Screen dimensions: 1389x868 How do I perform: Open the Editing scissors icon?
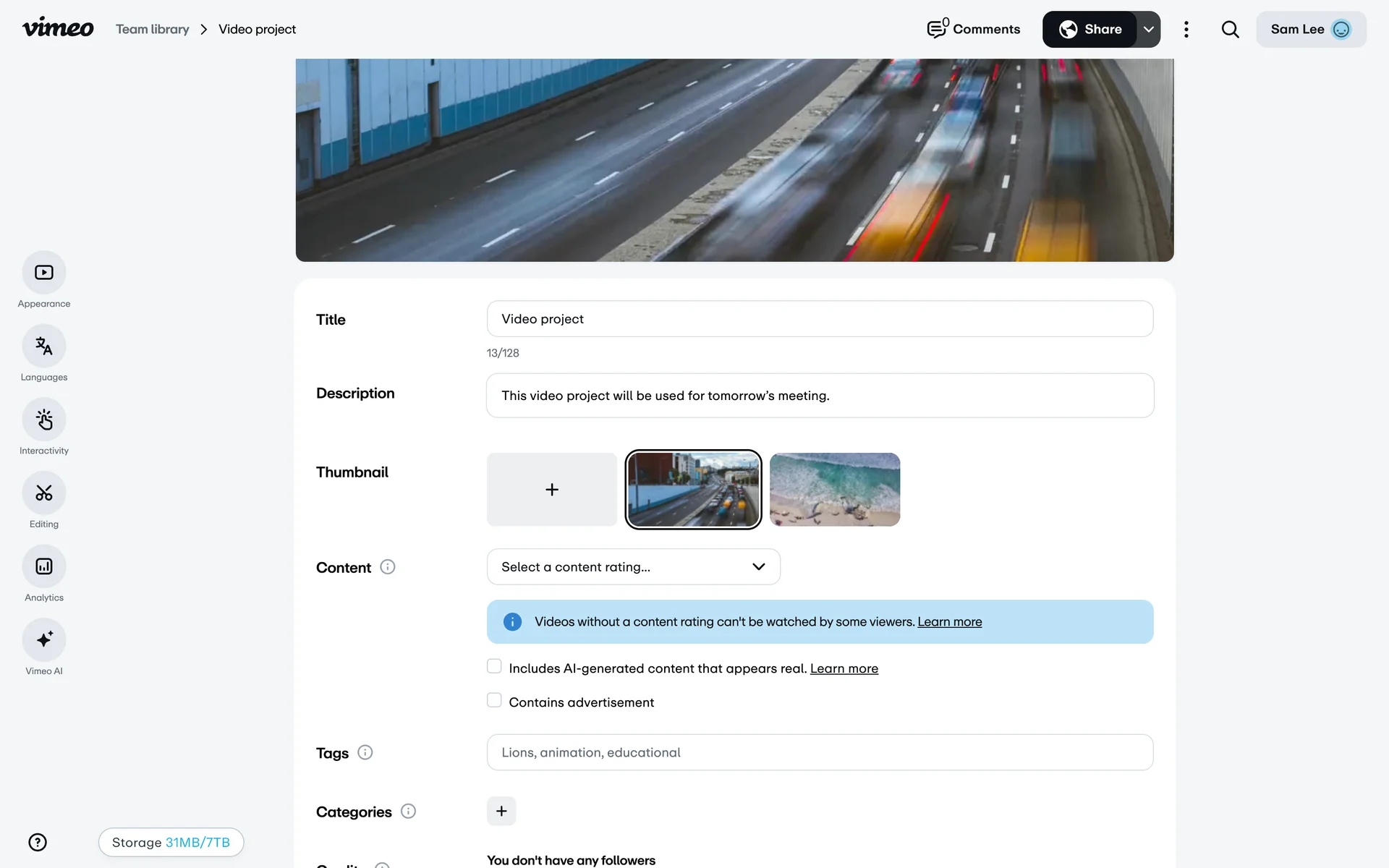coord(44,493)
